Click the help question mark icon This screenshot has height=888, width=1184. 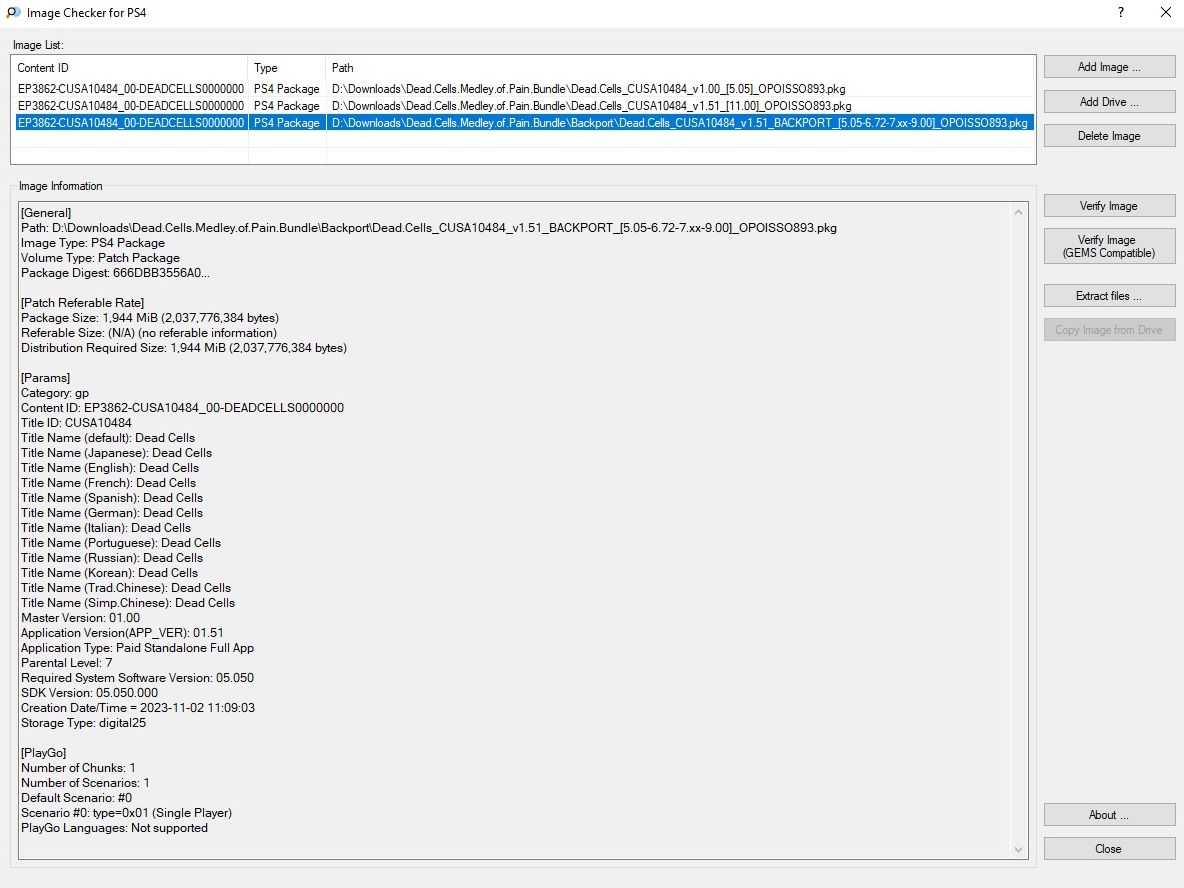point(1121,13)
